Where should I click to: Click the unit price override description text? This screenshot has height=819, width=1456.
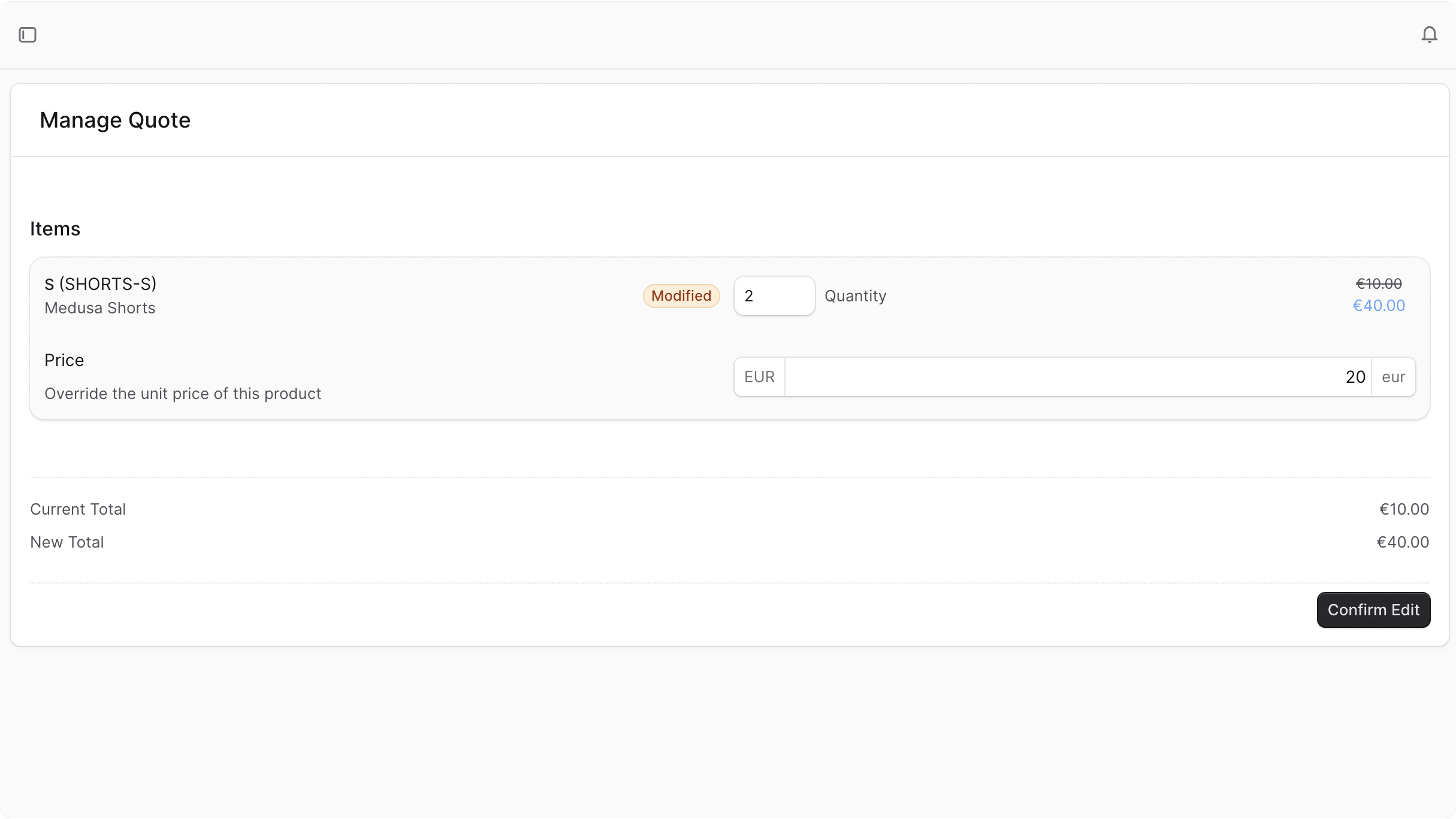click(x=182, y=393)
